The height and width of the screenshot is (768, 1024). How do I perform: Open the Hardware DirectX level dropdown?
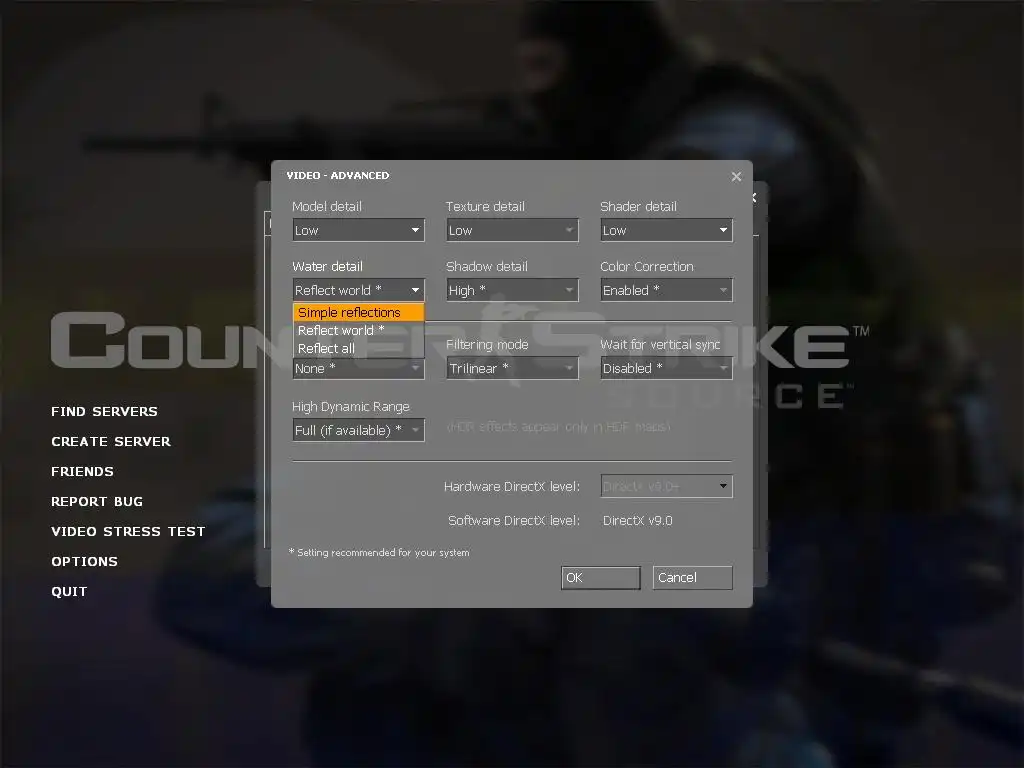pyautogui.click(x=666, y=486)
